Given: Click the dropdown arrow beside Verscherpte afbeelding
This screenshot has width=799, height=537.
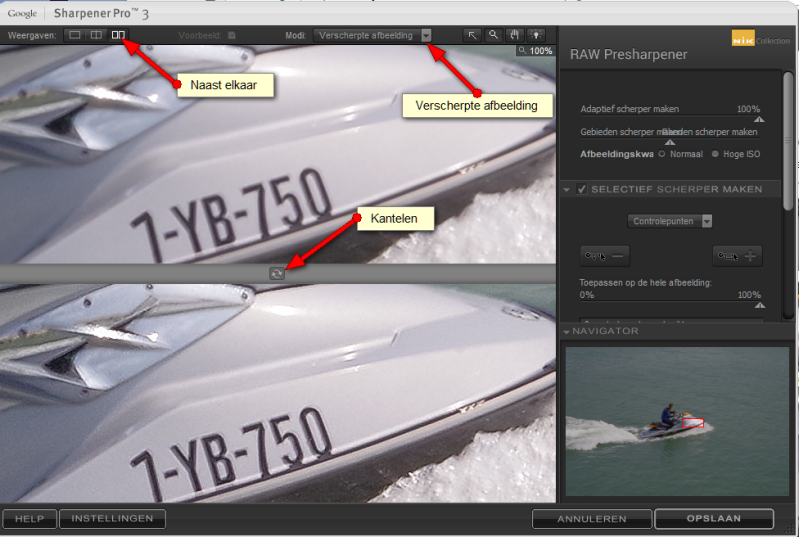Looking at the screenshot, I should [x=427, y=35].
